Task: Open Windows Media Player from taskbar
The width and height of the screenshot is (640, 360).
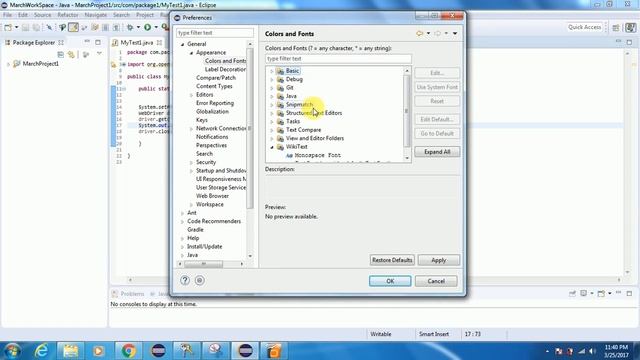Action: (x=98, y=351)
